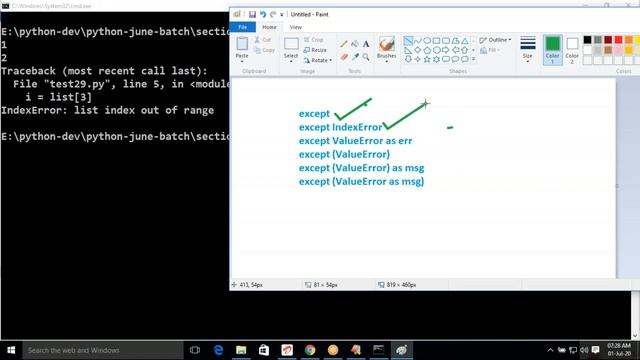This screenshot has width=640, height=360.
Task: Open the Rotate dropdown
Action: tap(318, 60)
